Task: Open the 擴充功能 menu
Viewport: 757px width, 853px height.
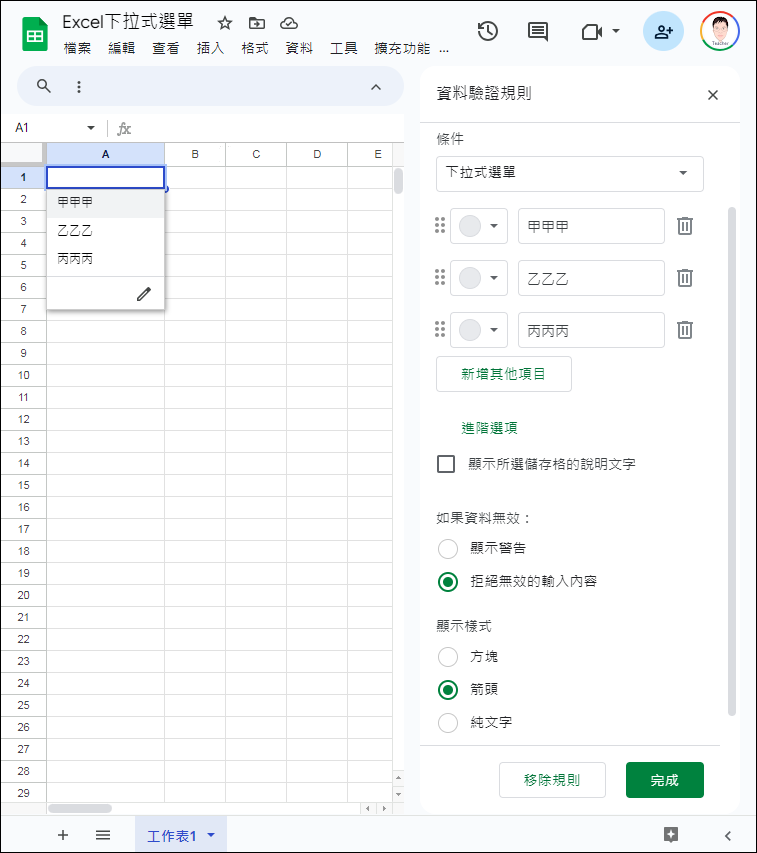Action: 402,48
